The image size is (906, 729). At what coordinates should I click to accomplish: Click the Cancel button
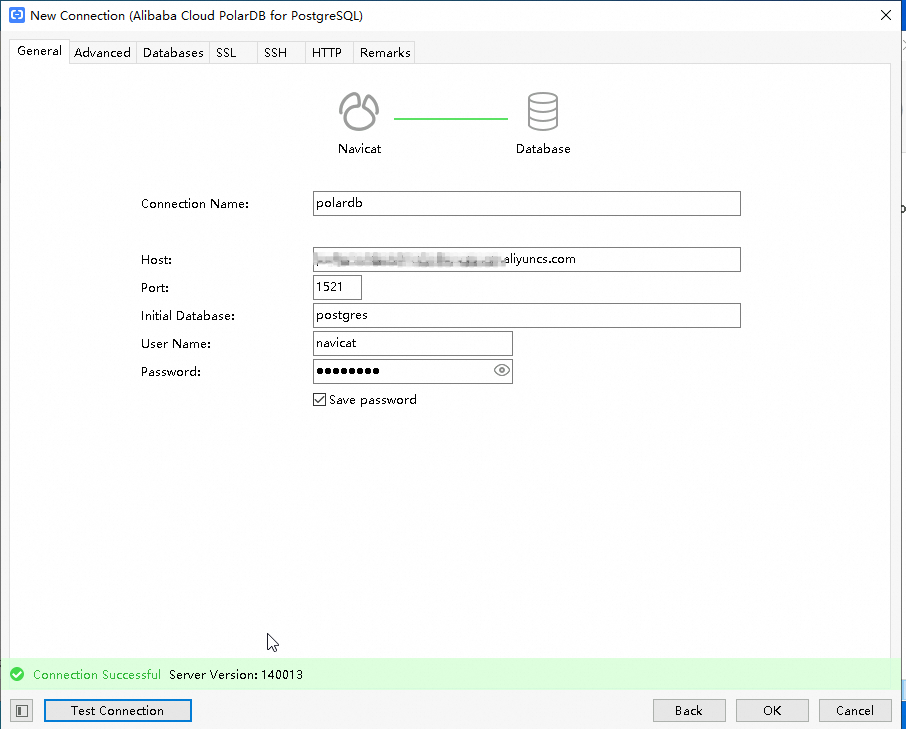855,711
